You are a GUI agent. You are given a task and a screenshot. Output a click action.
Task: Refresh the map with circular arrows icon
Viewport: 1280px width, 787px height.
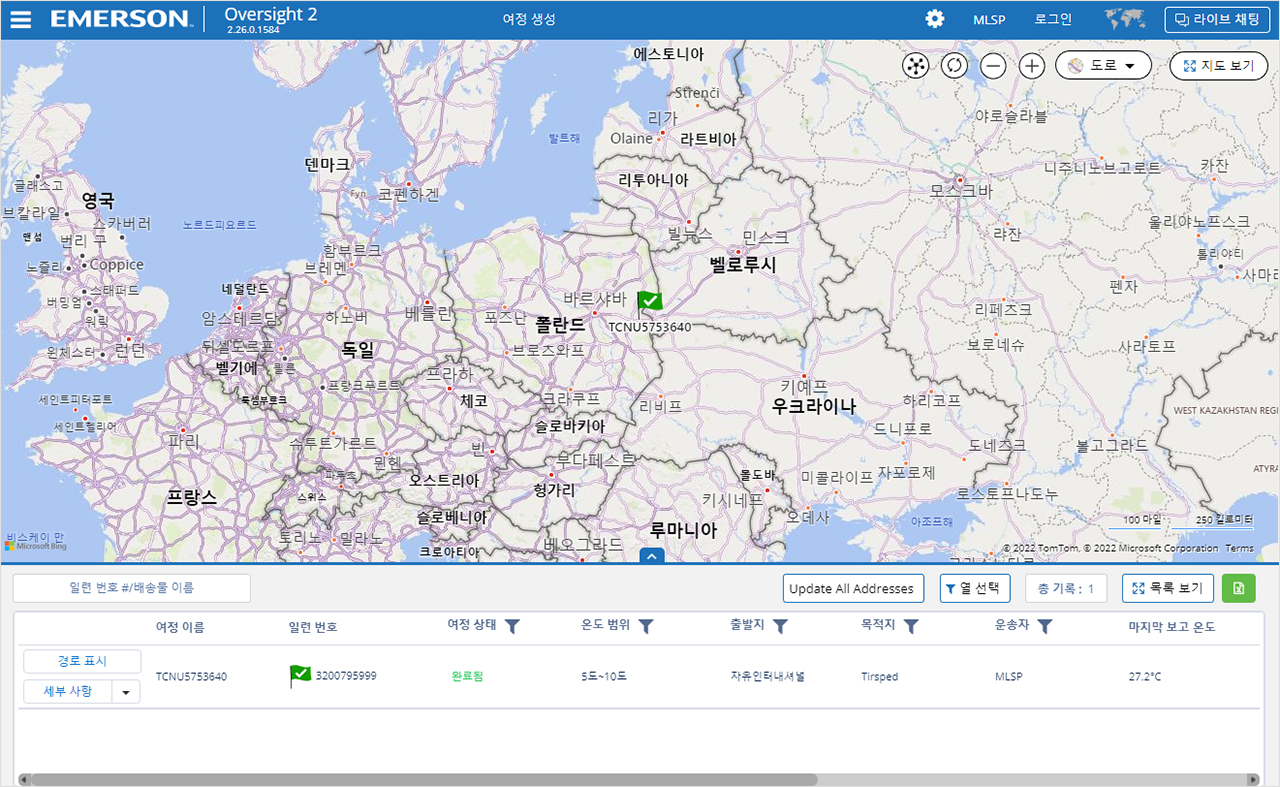coord(954,66)
